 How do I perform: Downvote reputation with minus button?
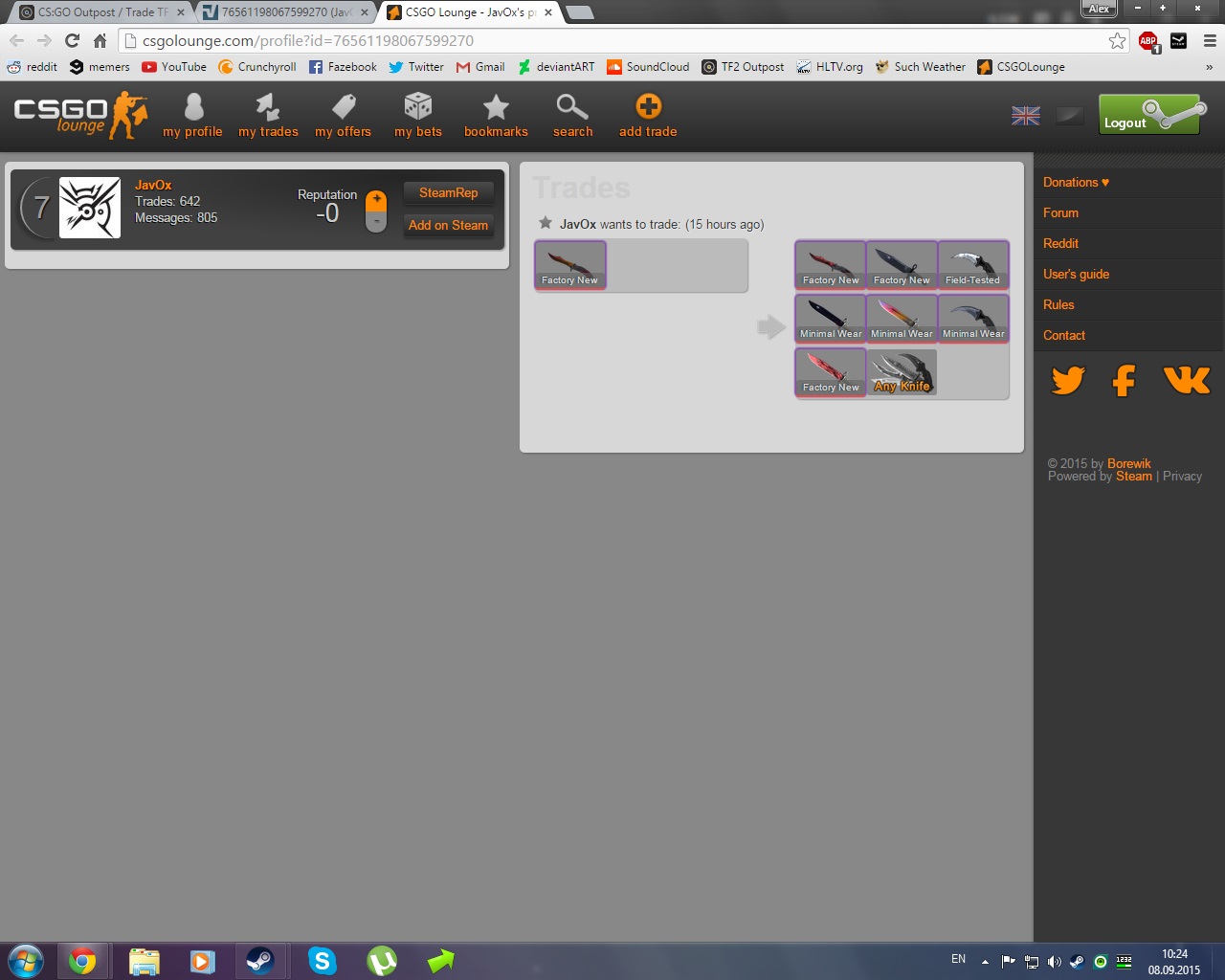pyautogui.click(x=376, y=222)
